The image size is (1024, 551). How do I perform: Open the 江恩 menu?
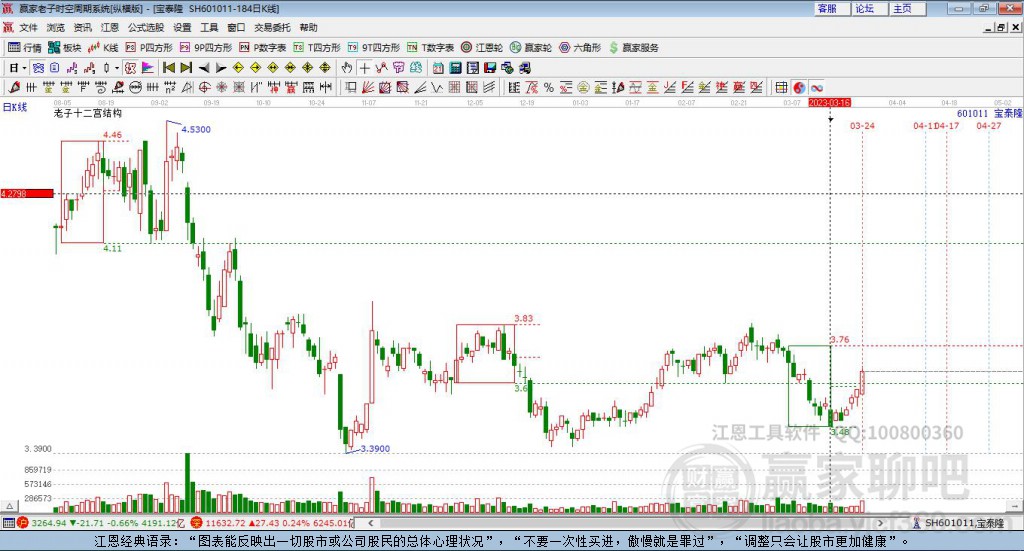coord(110,27)
